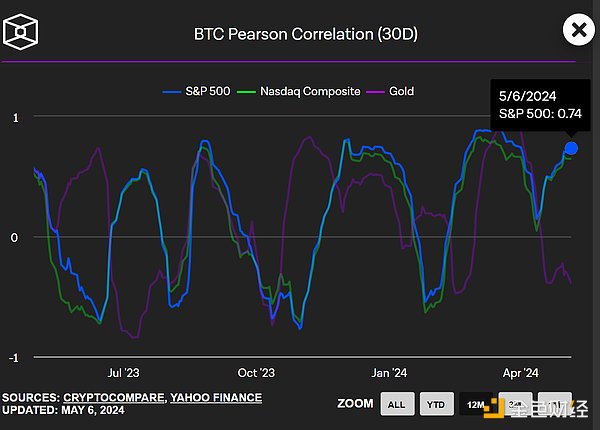This screenshot has width=600, height=430.
Task: Click the green Nasdaq legend line swatch
Action: 253,91
